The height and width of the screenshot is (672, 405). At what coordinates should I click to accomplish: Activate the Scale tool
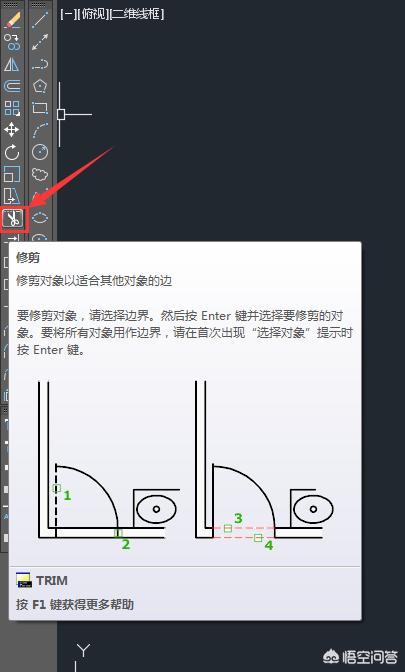click(12, 174)
